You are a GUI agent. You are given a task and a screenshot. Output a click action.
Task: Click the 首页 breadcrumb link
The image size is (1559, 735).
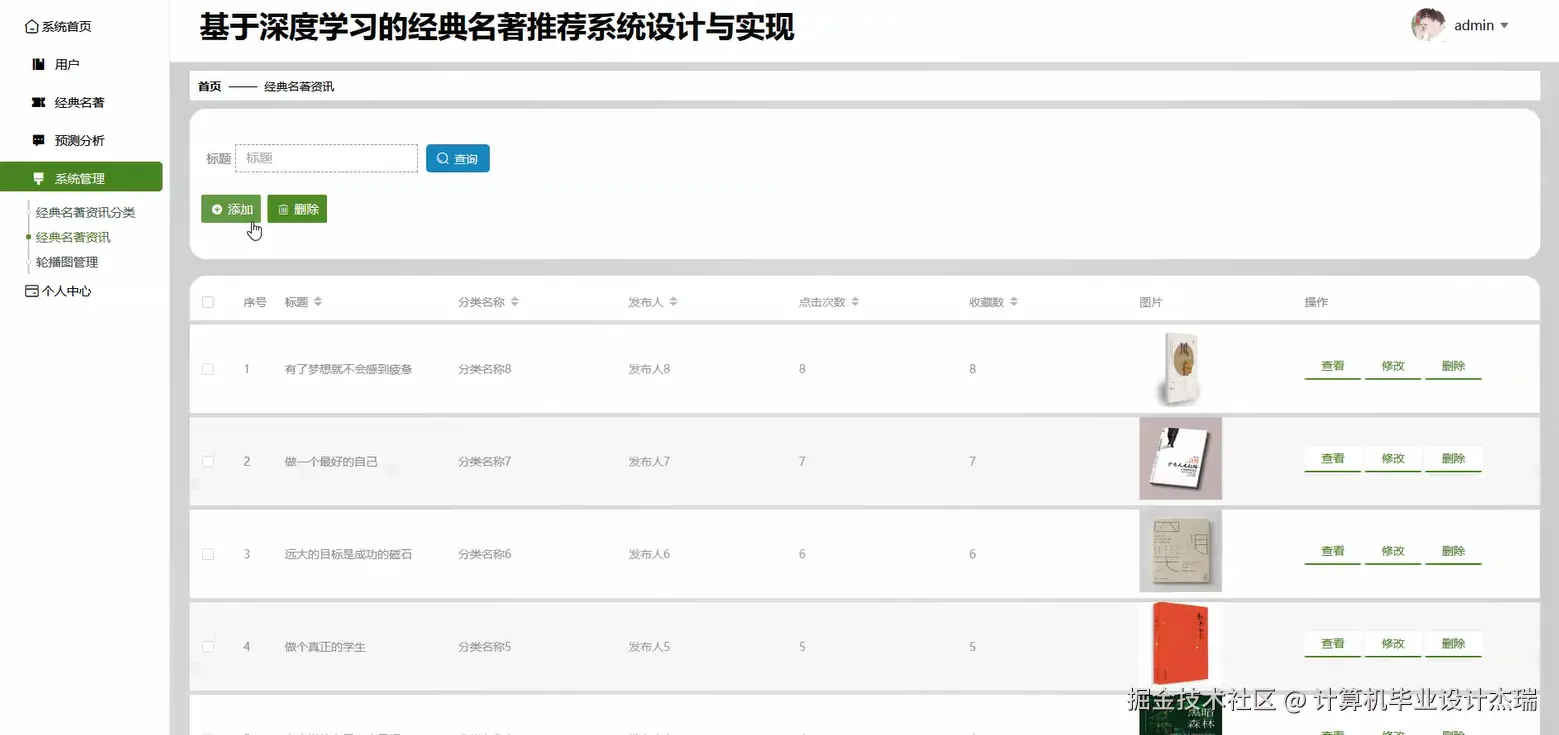coord(209,87)
